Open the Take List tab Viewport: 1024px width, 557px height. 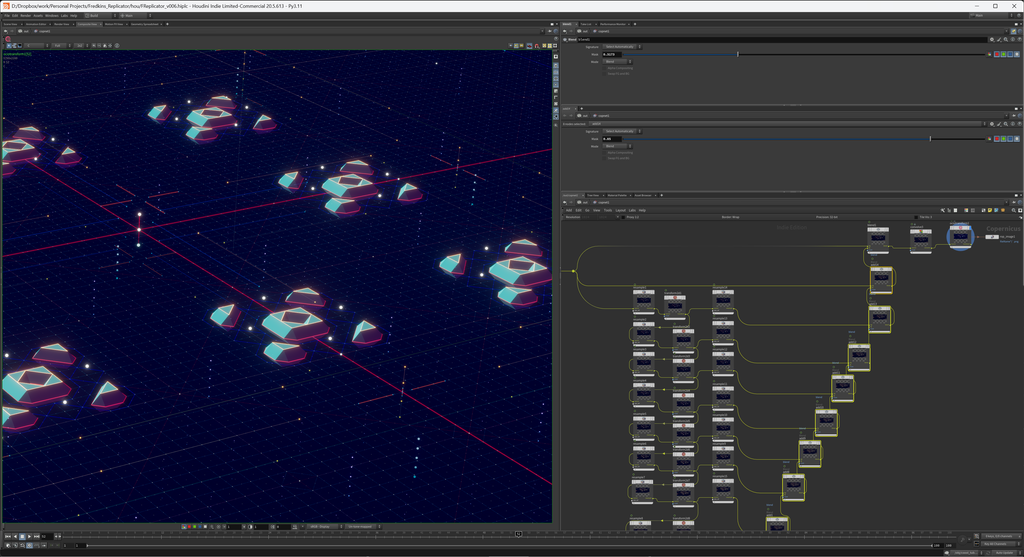pyautogui.click(x=586, y=24)
